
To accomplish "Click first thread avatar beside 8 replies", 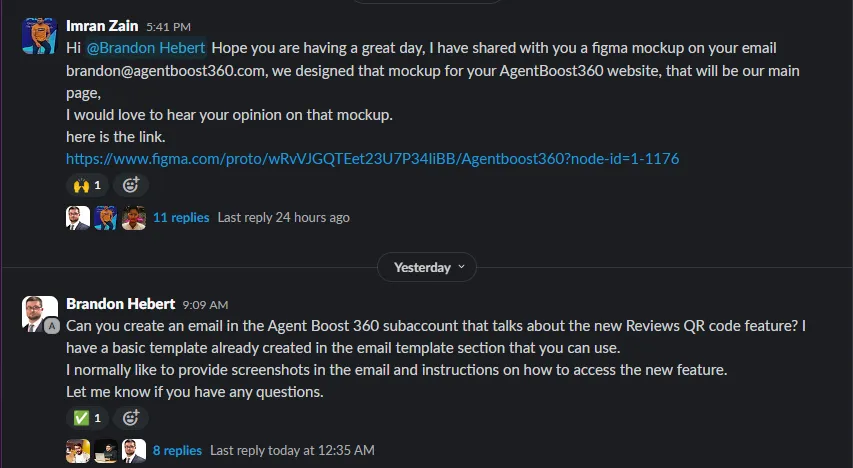I will click(x=78, y=450).
